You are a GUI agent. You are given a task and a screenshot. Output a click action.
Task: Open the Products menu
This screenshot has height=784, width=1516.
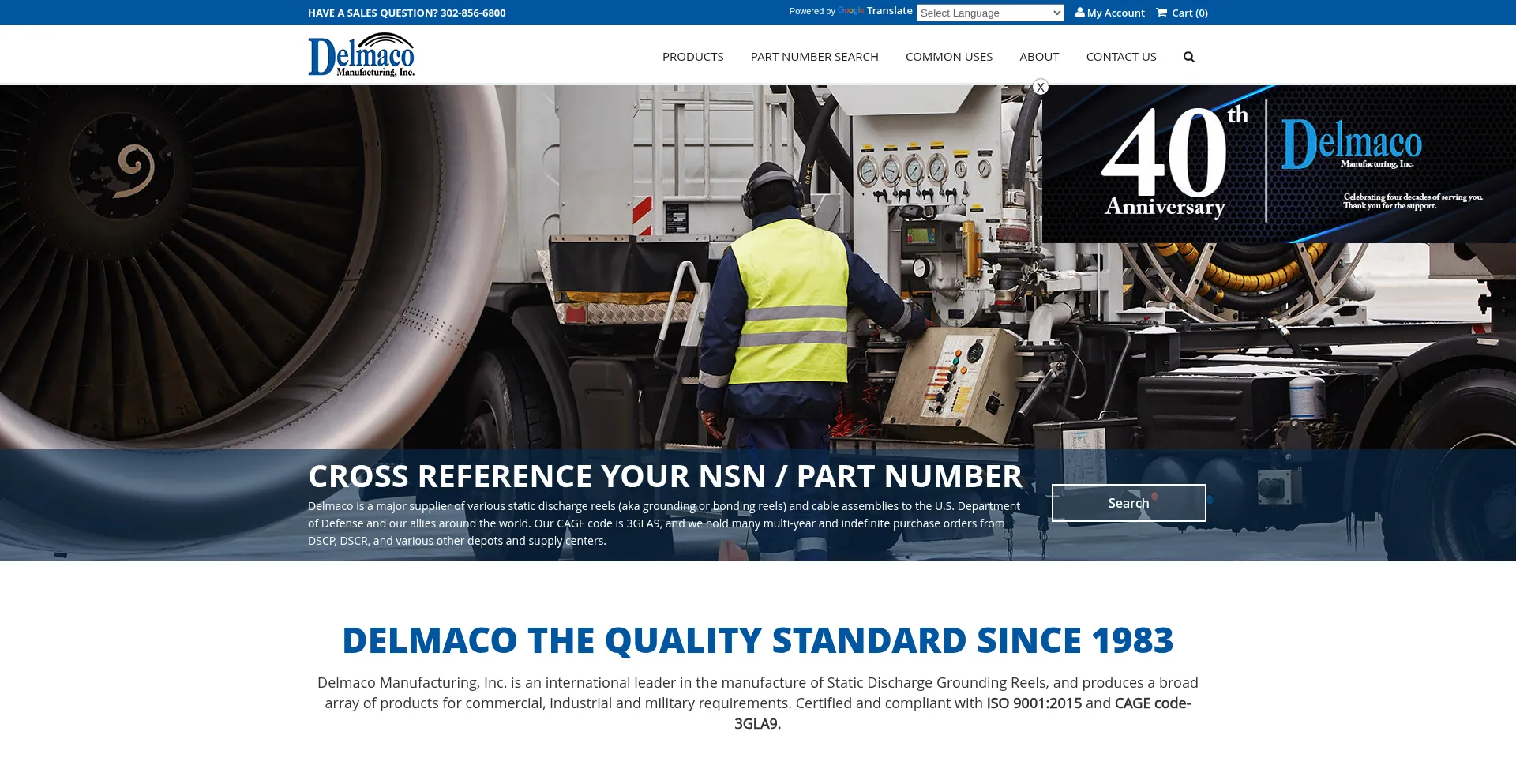[692, 57]
